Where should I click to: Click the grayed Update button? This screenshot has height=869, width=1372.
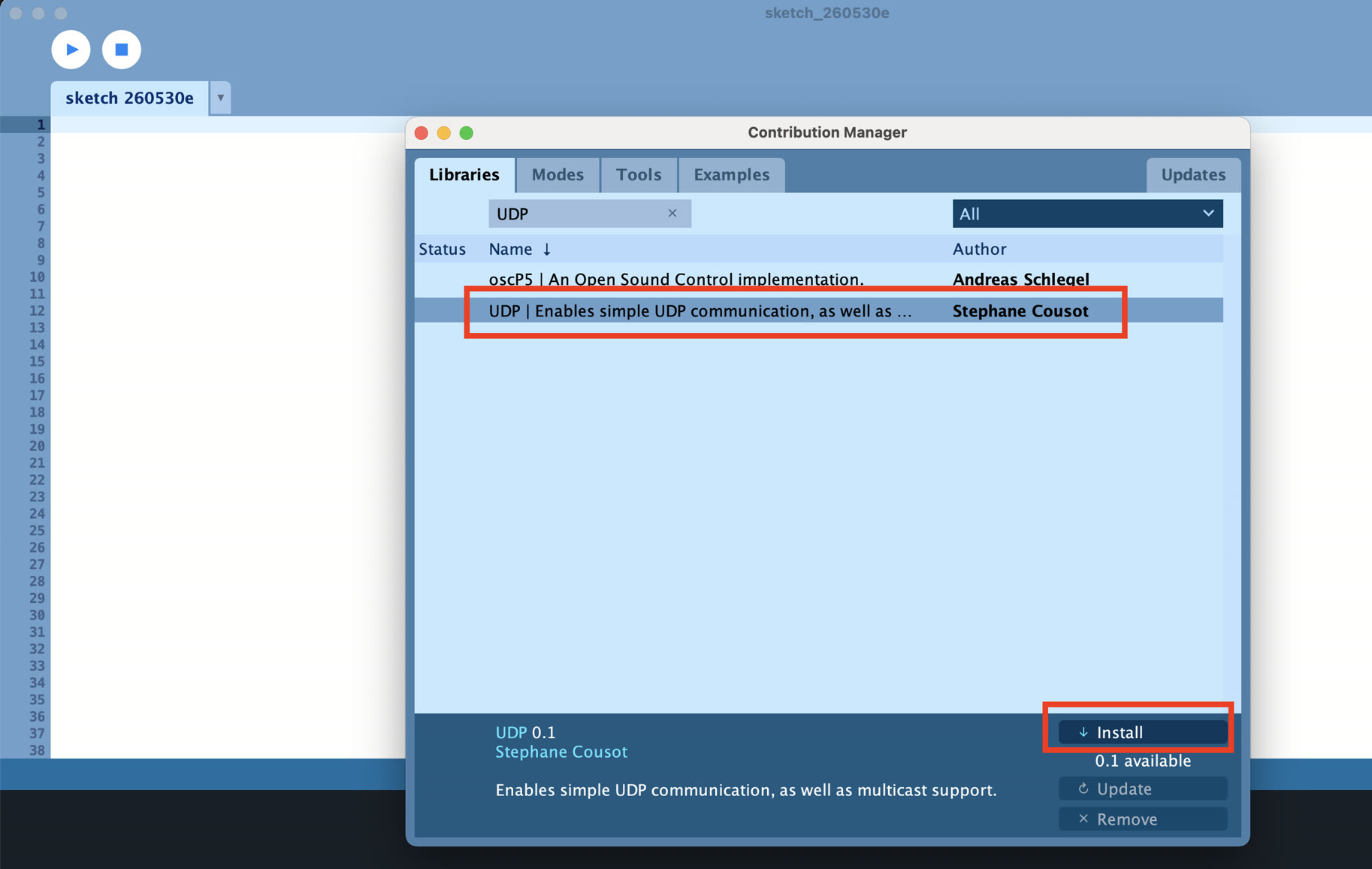[x=1142, y=789]
